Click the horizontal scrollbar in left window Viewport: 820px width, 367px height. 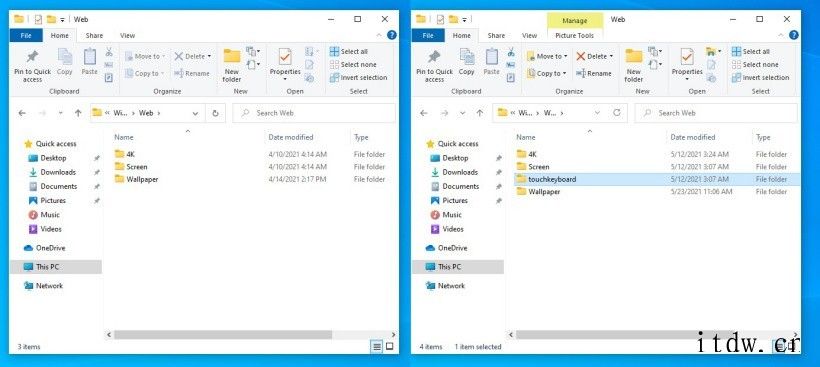223,334
